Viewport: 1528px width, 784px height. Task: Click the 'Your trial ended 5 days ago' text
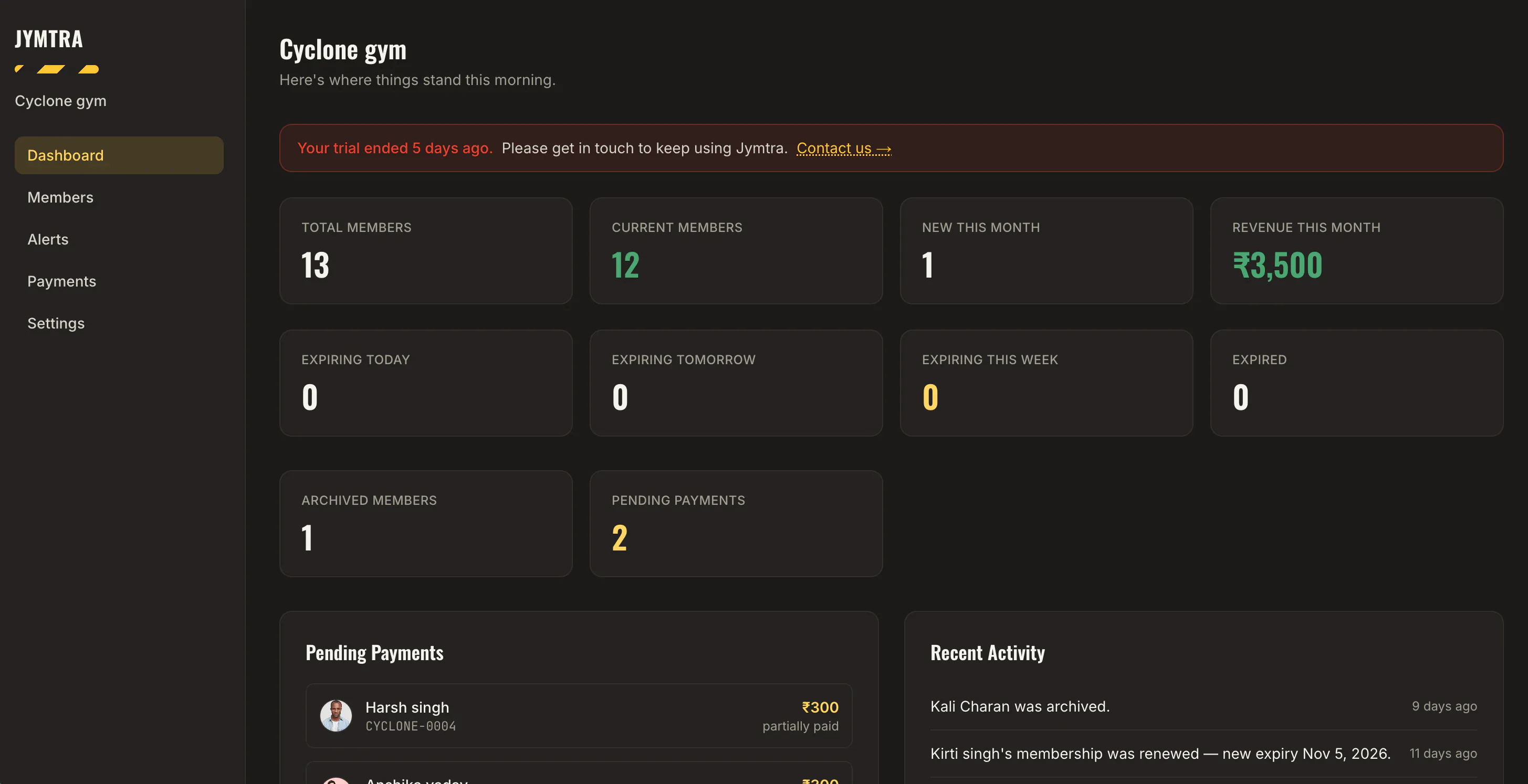[x=395, y=148]
